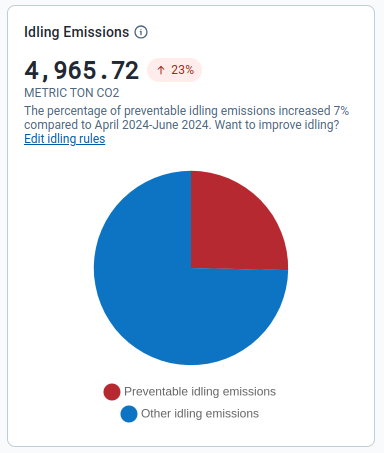The image size is (384, 453).
Task: Click the 'Want to improve idling?' text
Action: [277, 125]
